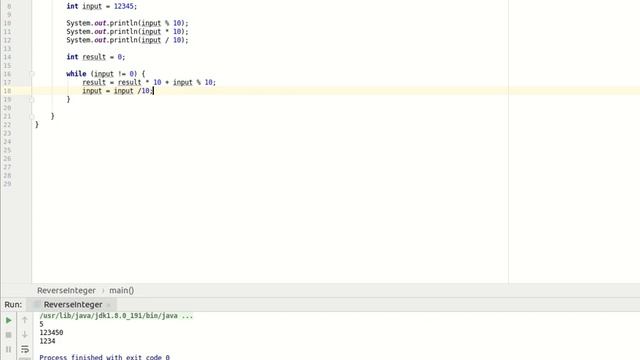Toggle soft-wrap icon in Run console
640x360 pixels.
tap(24, 349)
